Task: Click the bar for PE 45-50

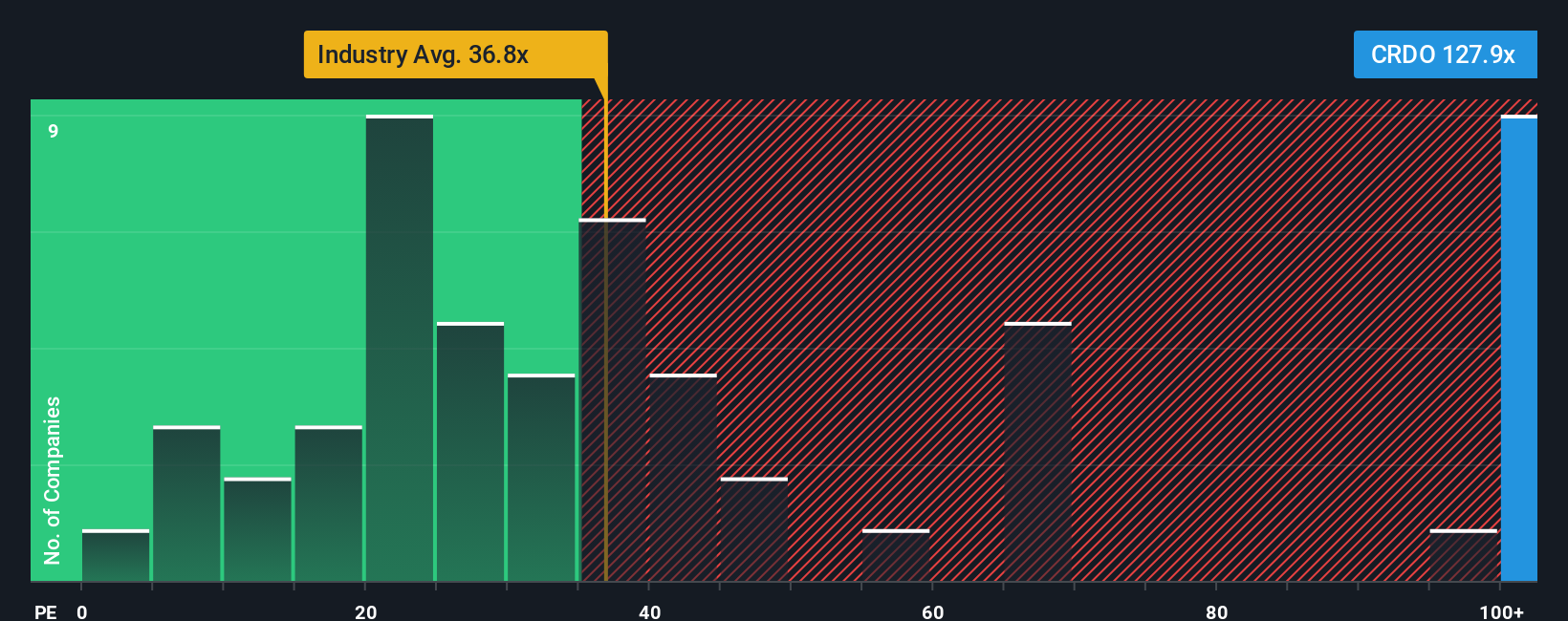Action: [x=754, y=529]
